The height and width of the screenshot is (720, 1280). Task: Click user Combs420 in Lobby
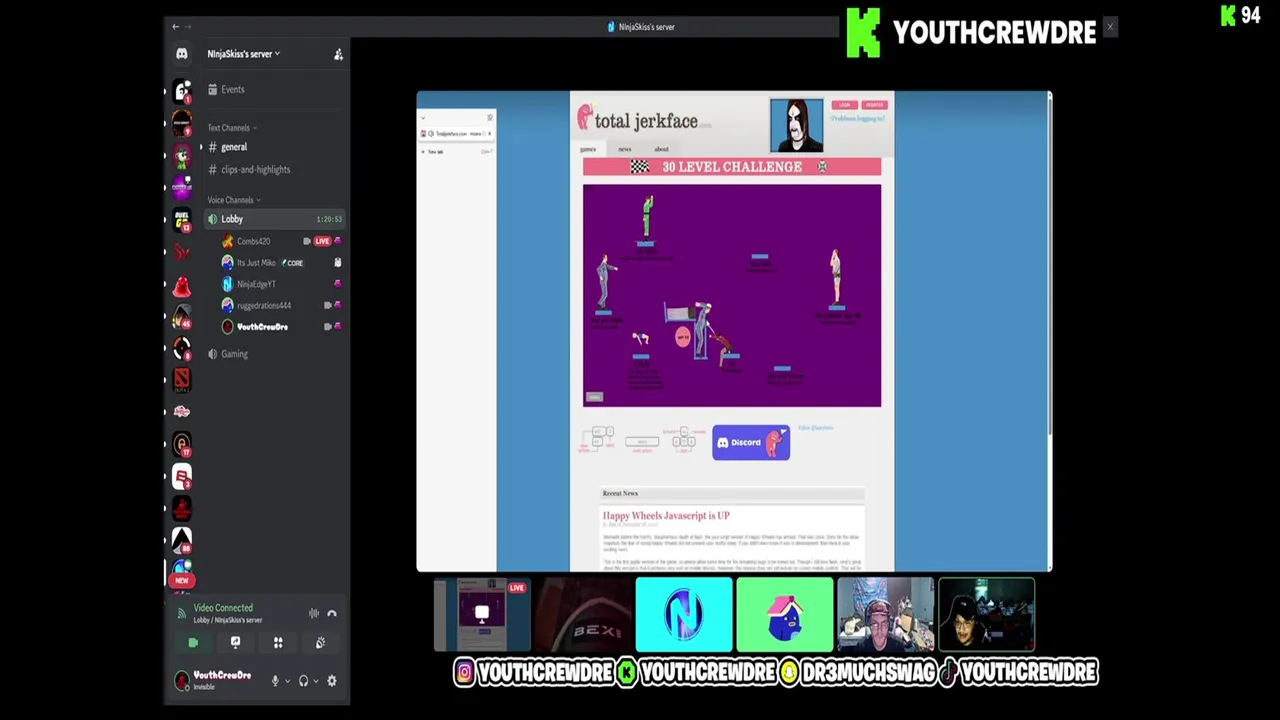(253, 241)
